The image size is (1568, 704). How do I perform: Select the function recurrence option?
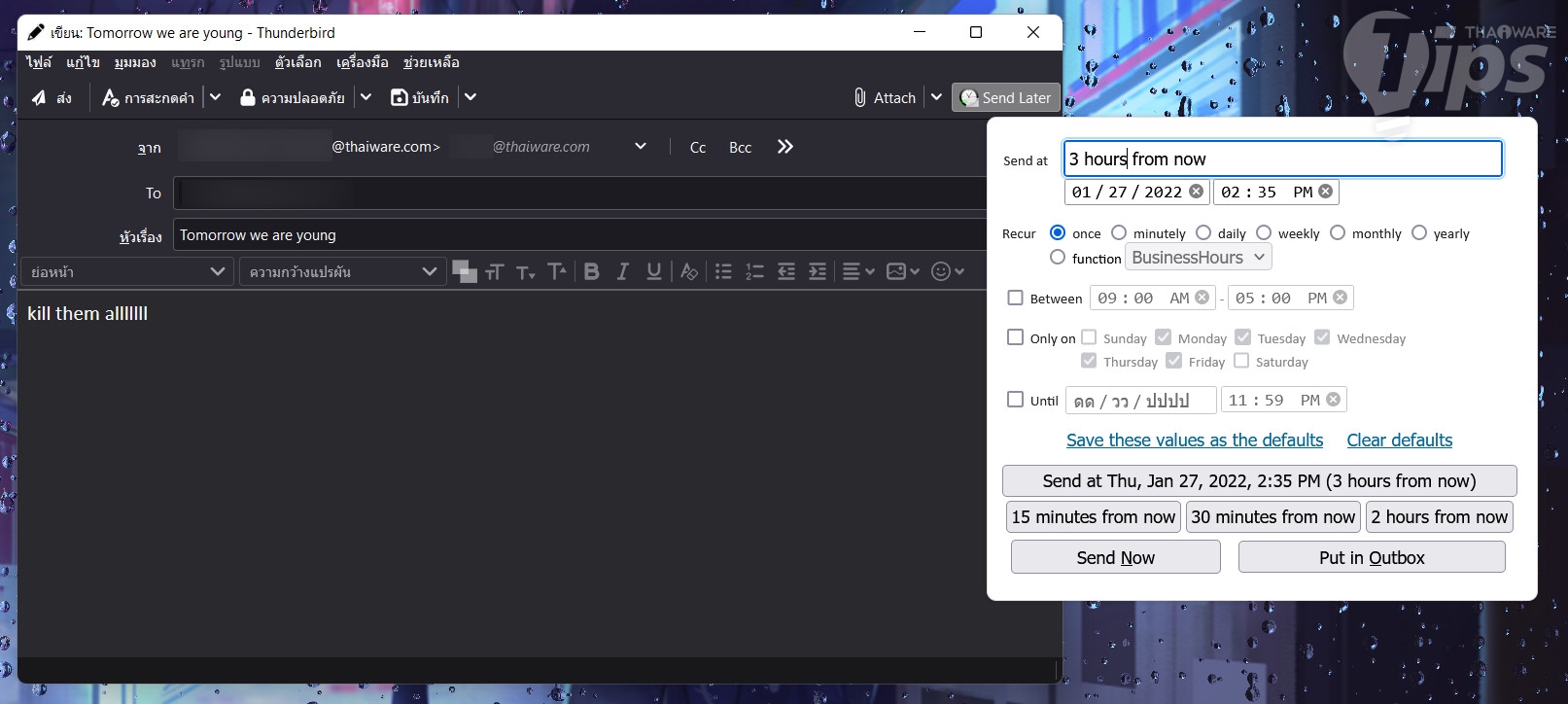coord(1058,258)
